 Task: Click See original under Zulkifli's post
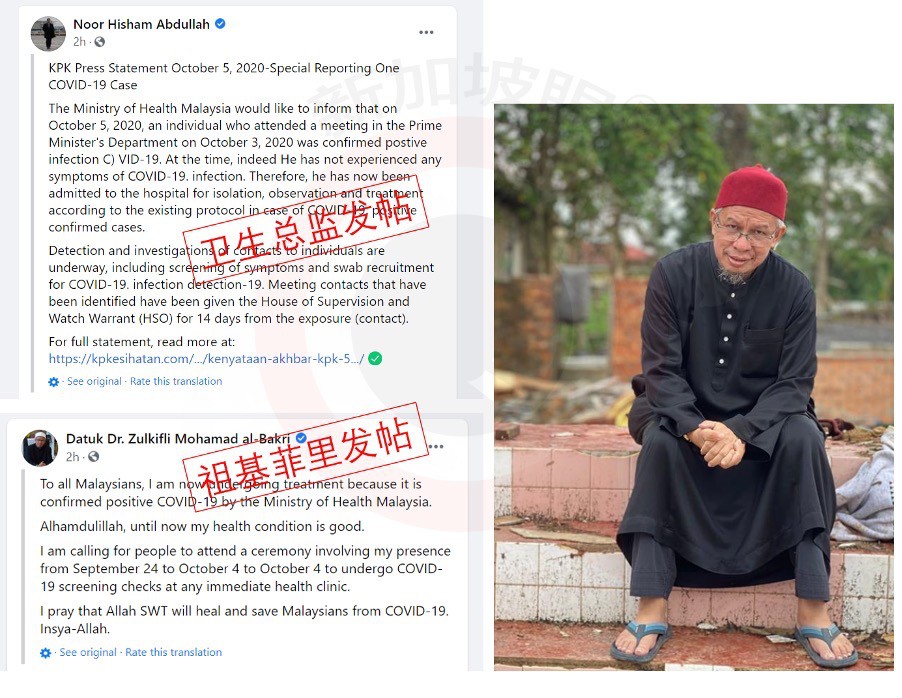[87, 652]
